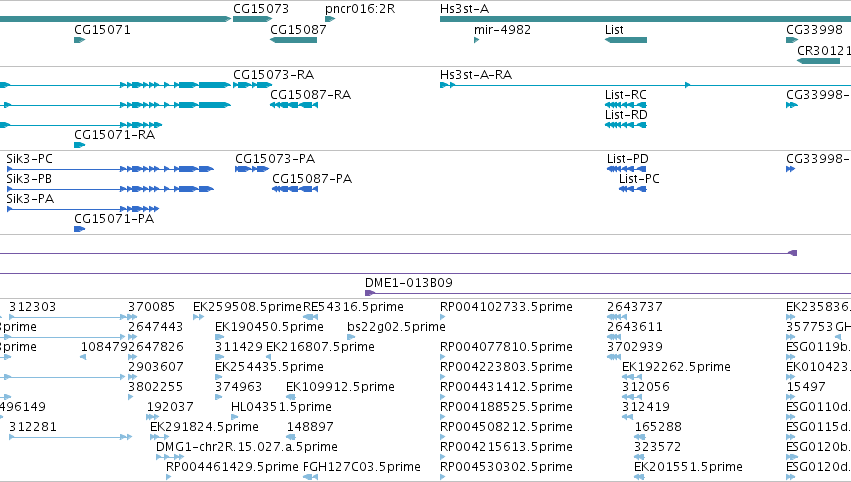Select the CG15073-RA transcript glyph
The width and height of the screenshot is (851, 482).
(252, 85)
